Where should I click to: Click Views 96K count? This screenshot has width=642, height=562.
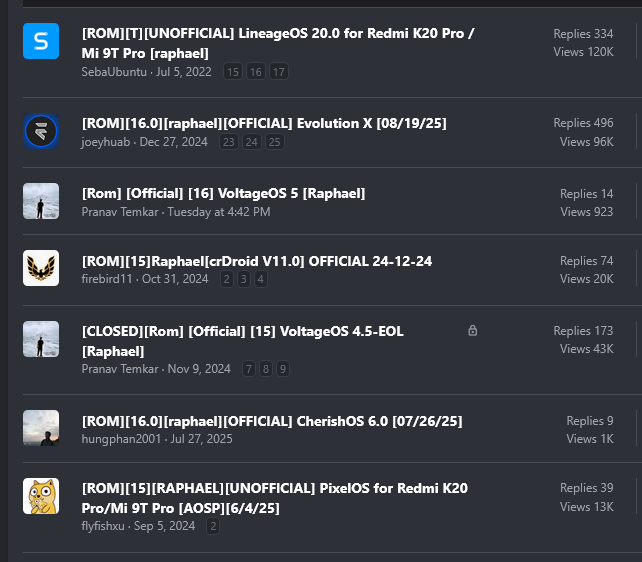[586, 142]
